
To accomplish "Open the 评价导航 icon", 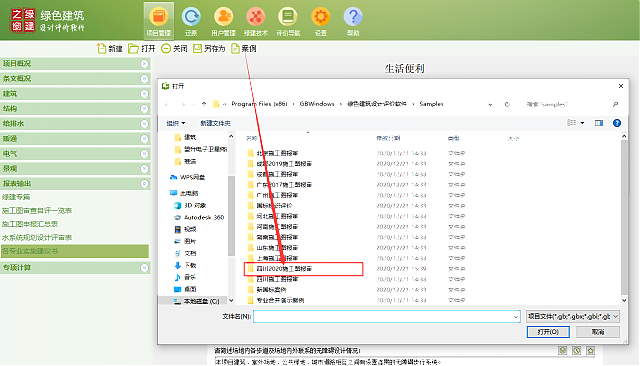I will [288, 21].
